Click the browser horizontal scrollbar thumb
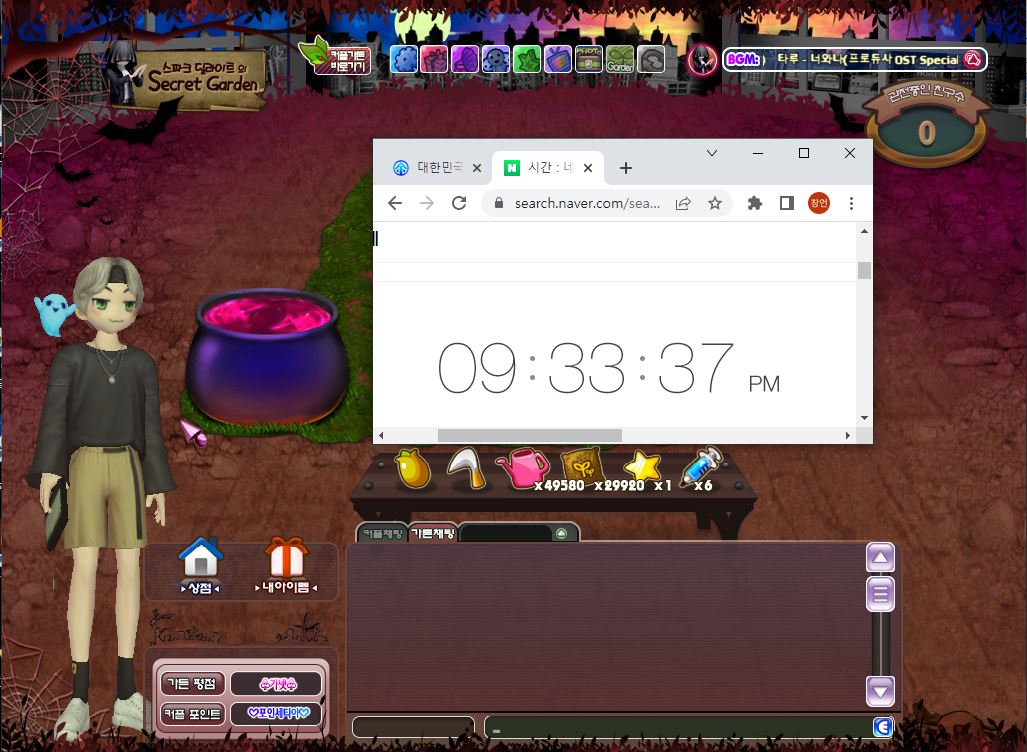 click(530, 436)
